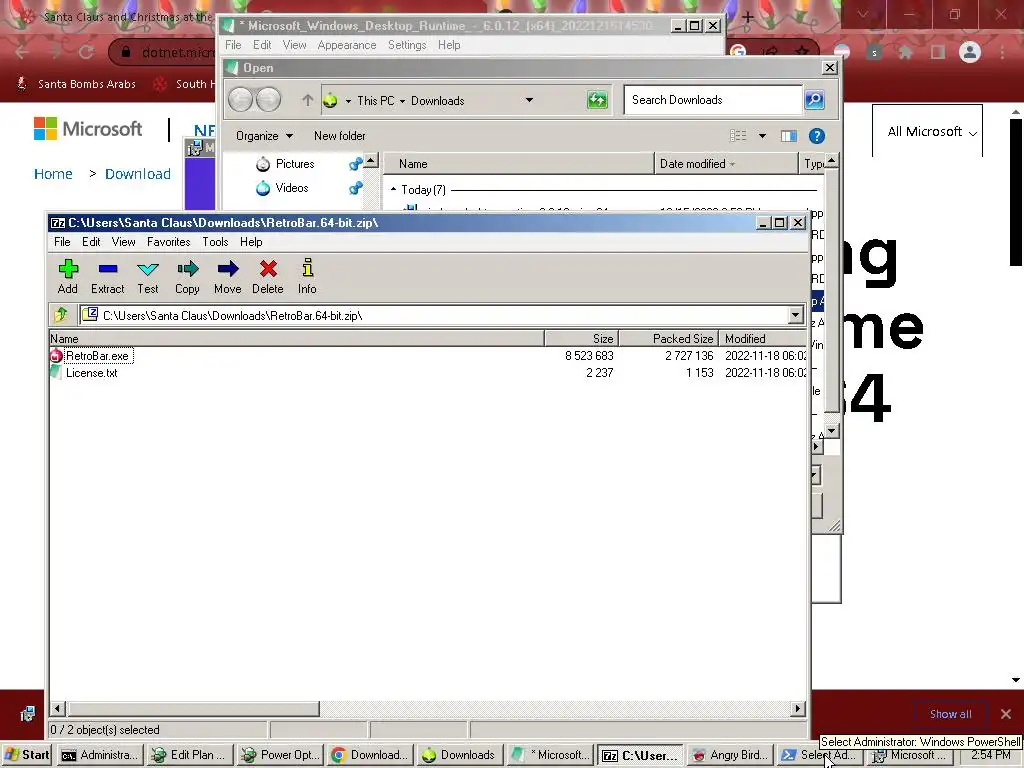Sort by the Size column header
Viewport: 1024px width, 768px height.
click(581, 338)
